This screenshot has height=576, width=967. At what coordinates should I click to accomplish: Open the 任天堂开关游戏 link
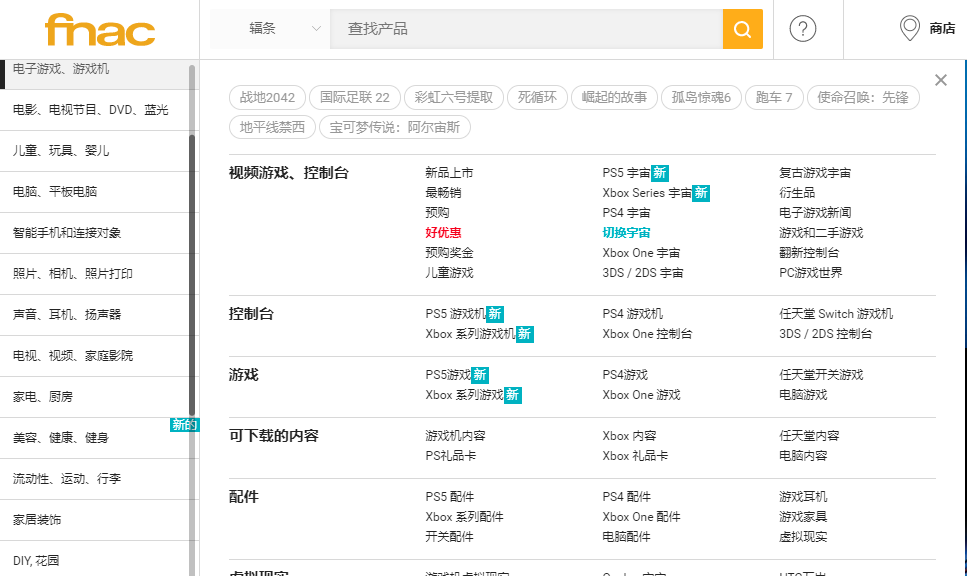821,375
